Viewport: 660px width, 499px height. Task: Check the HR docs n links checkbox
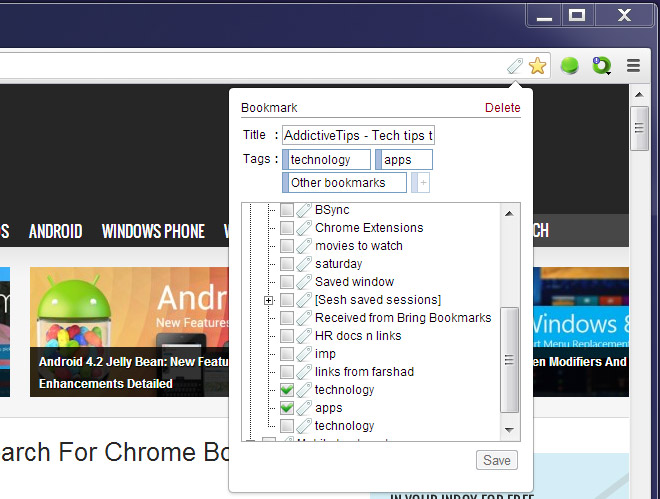coord(287,336)
